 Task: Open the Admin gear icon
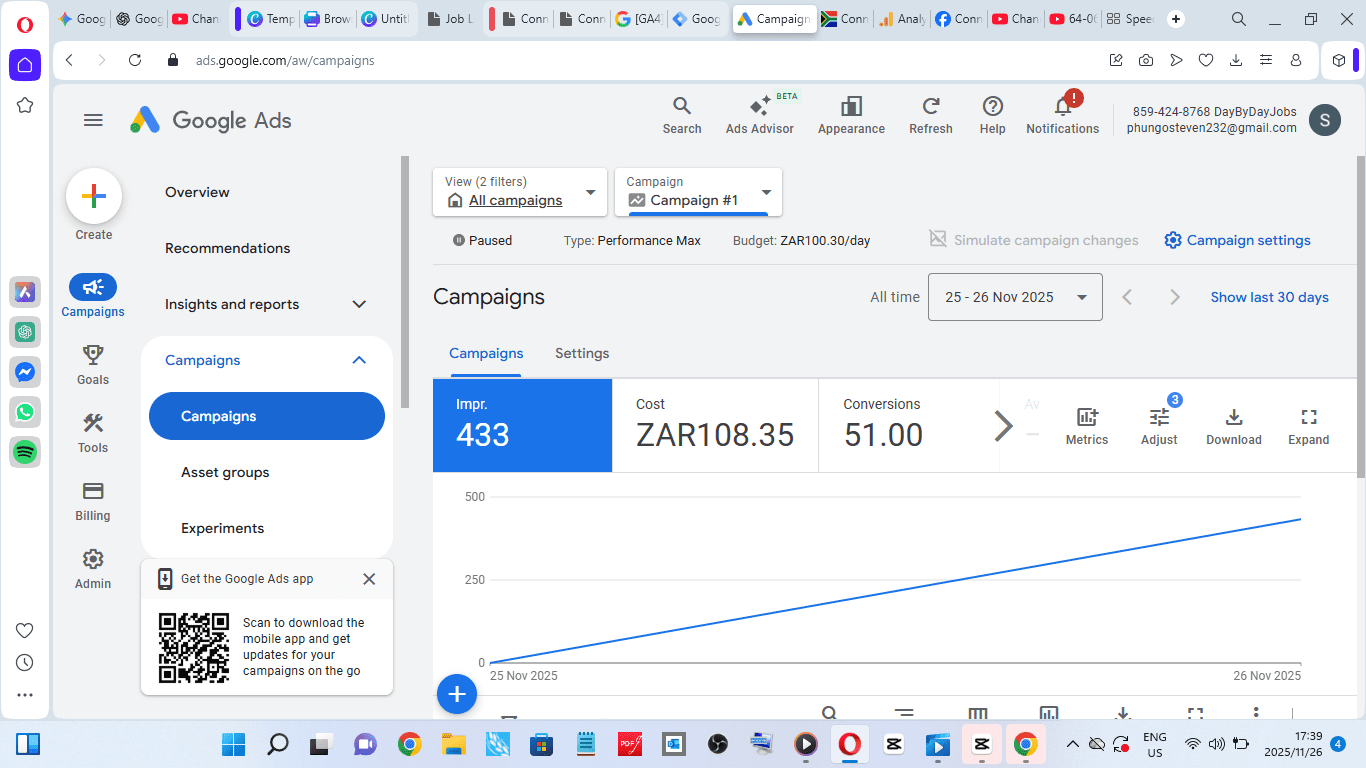[93, 559]
